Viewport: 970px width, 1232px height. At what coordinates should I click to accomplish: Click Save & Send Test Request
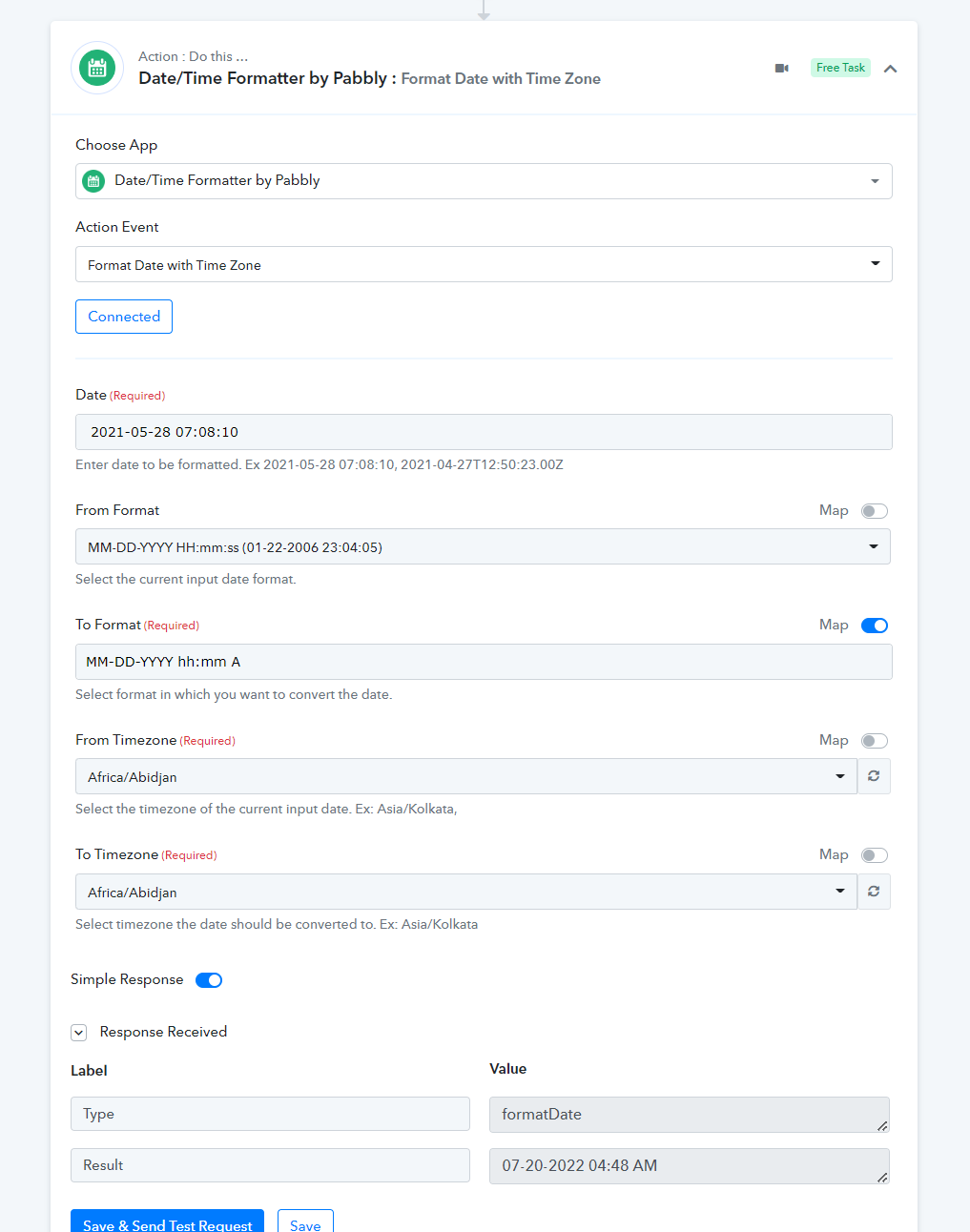pyautogui.click(x=168, y=1222)
